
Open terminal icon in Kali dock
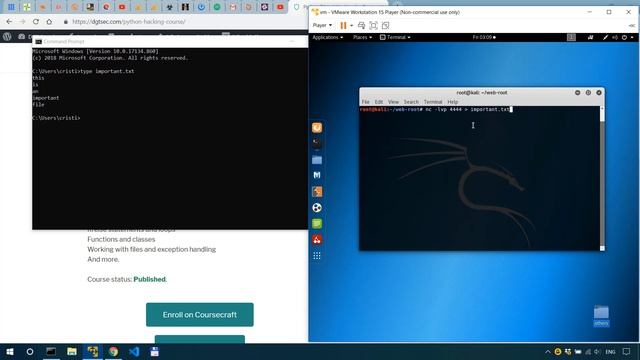point(317,143)
